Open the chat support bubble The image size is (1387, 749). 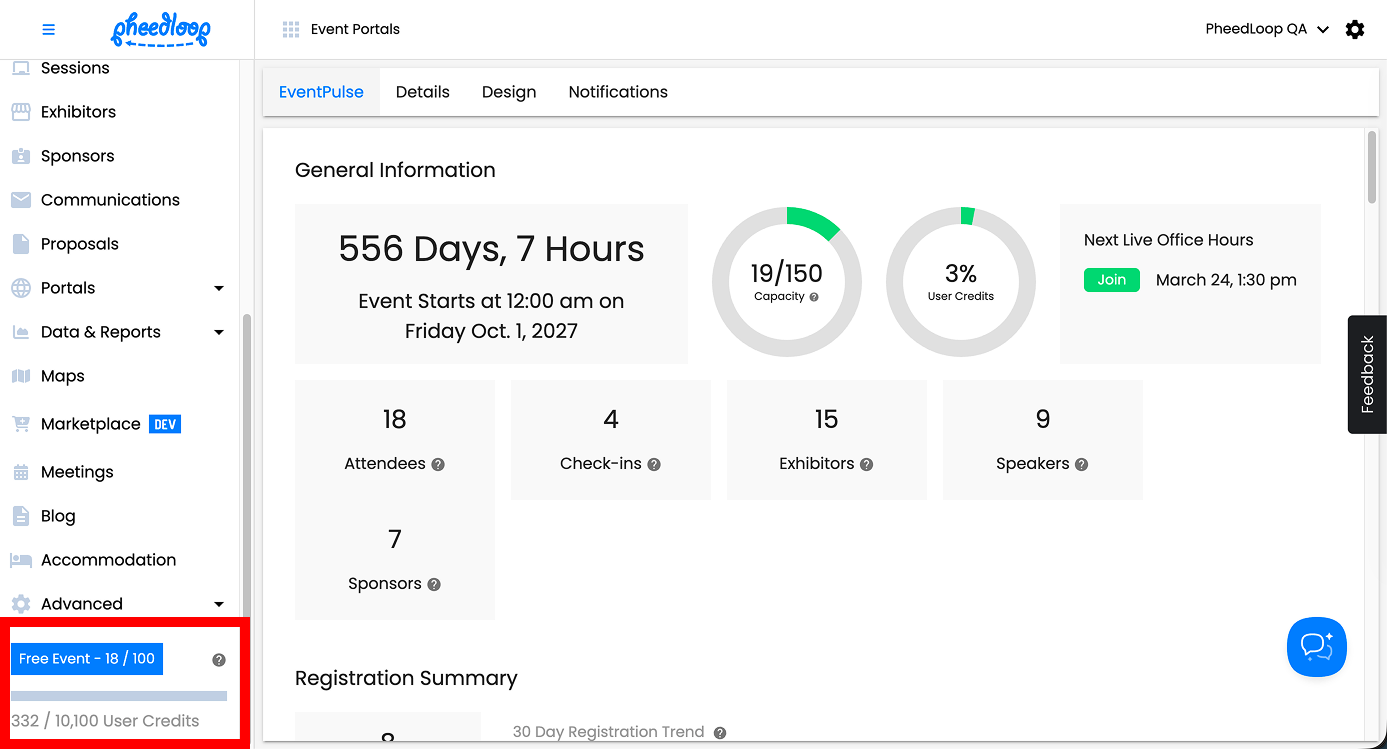1317,647
